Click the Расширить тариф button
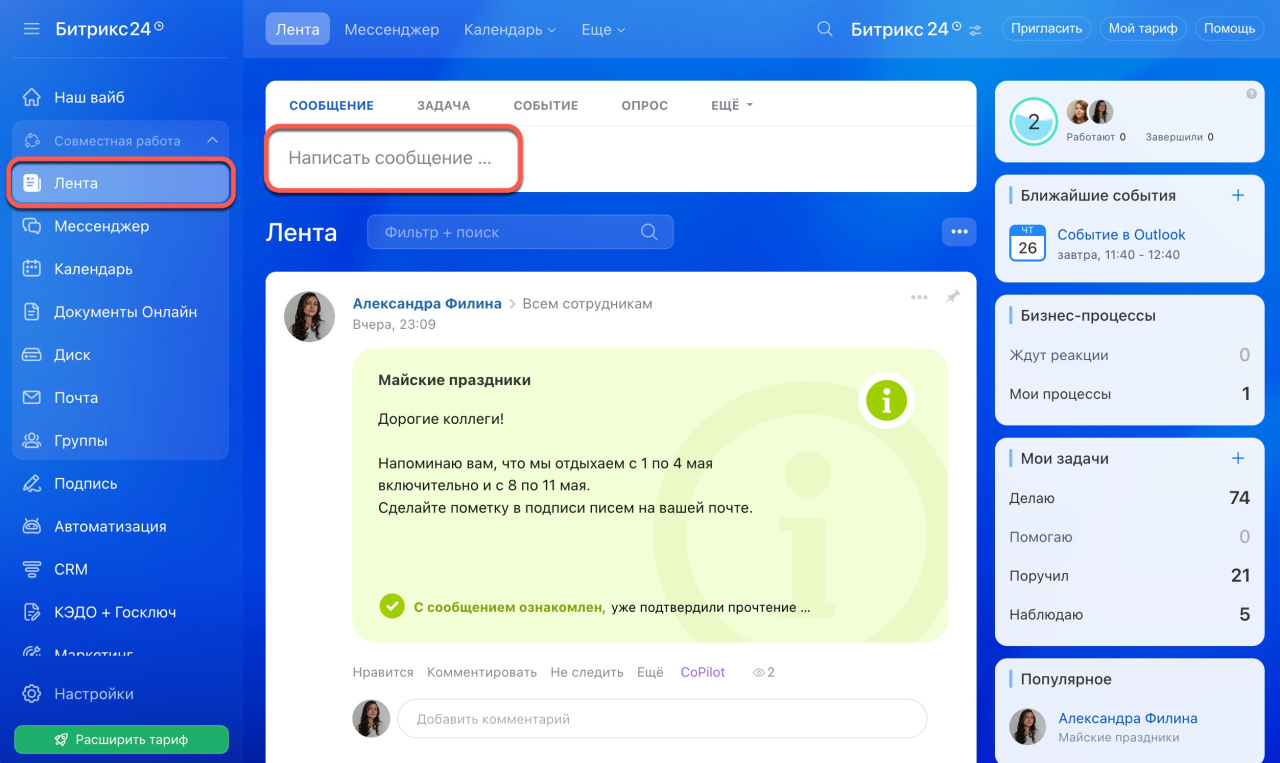This screenshot has width=1280, height=763. click(x=121, y=740)
